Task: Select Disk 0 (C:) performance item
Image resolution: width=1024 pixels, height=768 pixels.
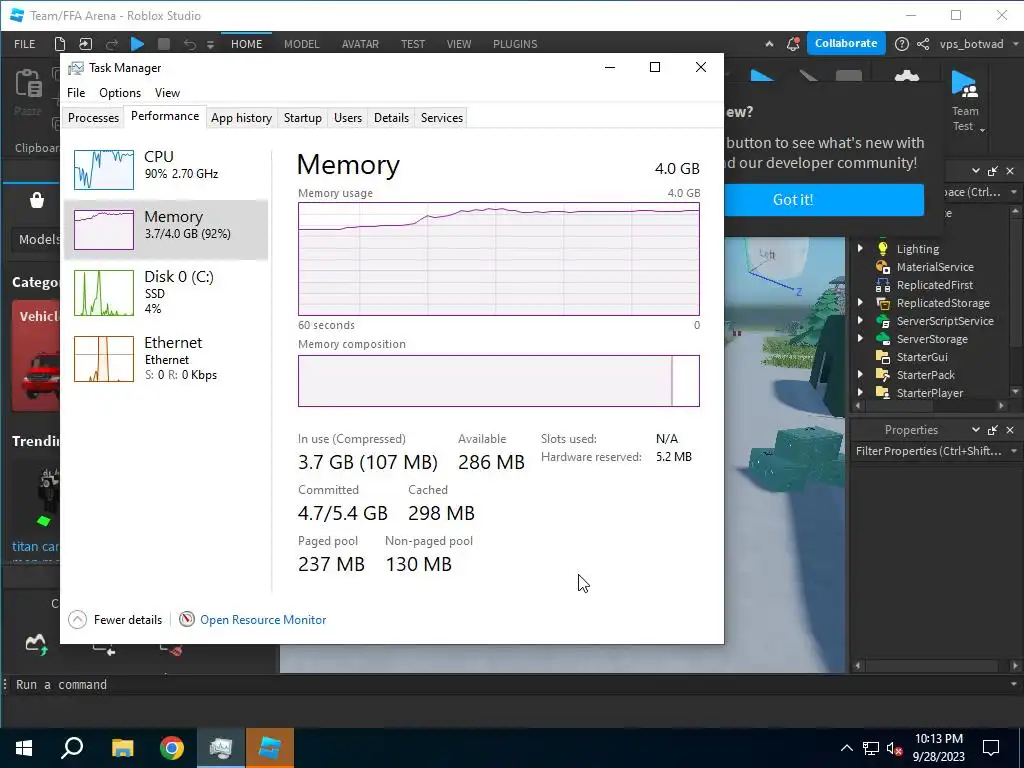Action: (166, 292)
